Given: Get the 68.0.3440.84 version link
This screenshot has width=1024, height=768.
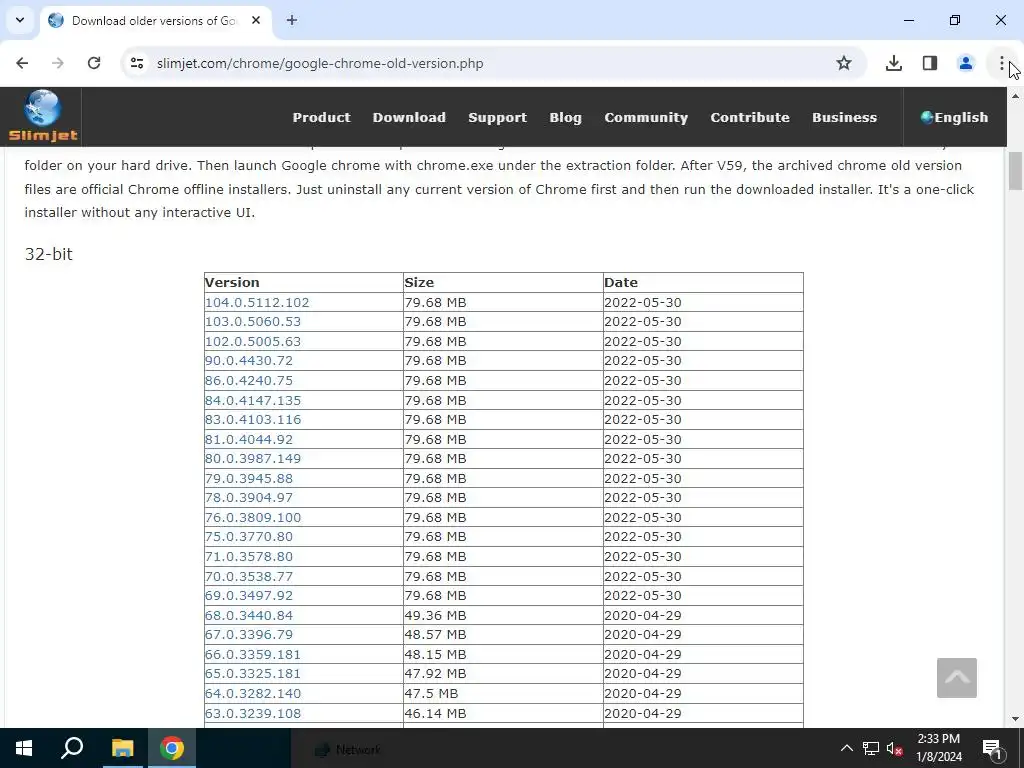Looking at the screenshot, I should point(249,616).
